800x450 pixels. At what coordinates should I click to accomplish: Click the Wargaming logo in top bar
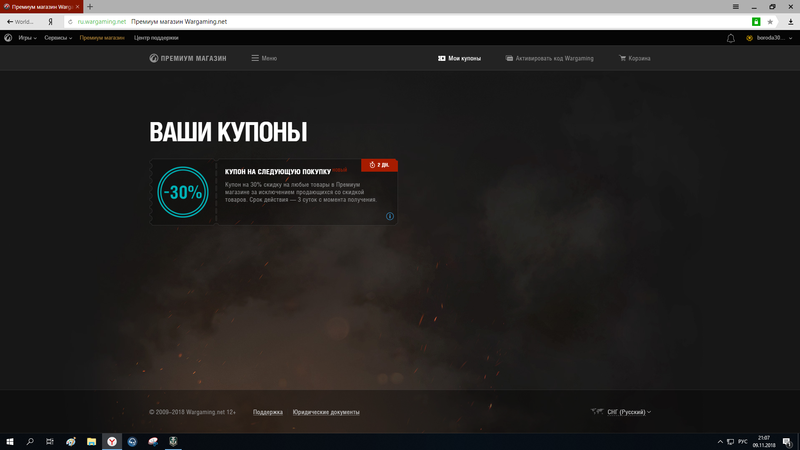(x=8, y=38)
